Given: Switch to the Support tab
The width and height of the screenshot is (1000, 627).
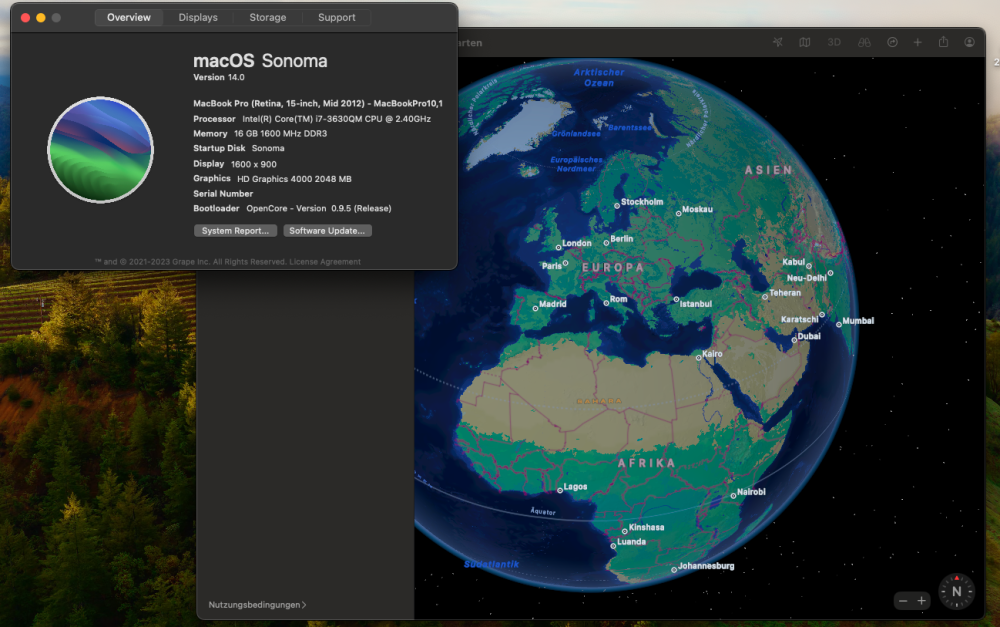Looking at the screenshot, I should [337, 17].
